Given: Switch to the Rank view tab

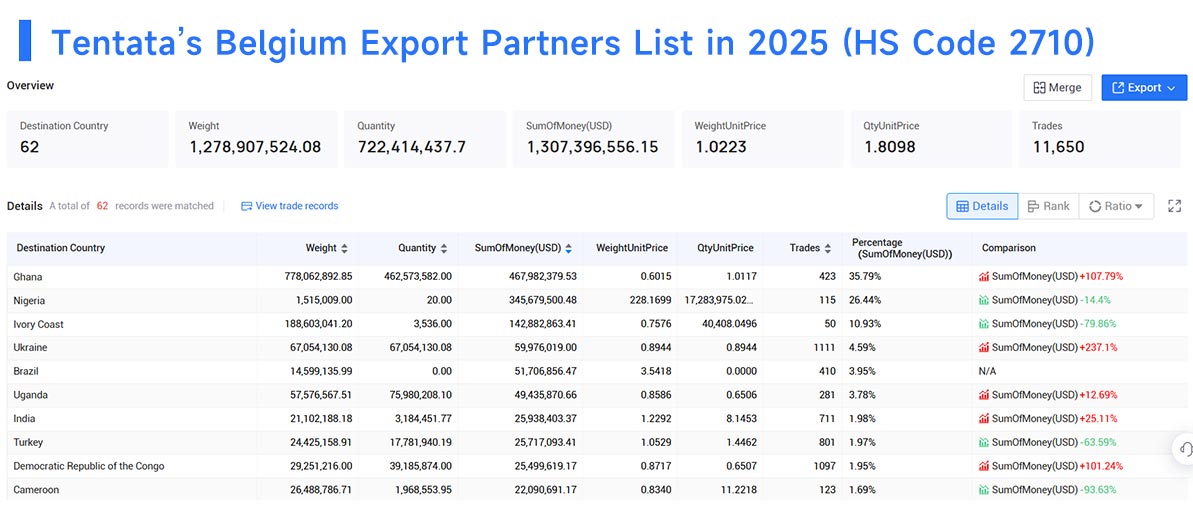Looking at the screenshot, I should coord(1048,206).
